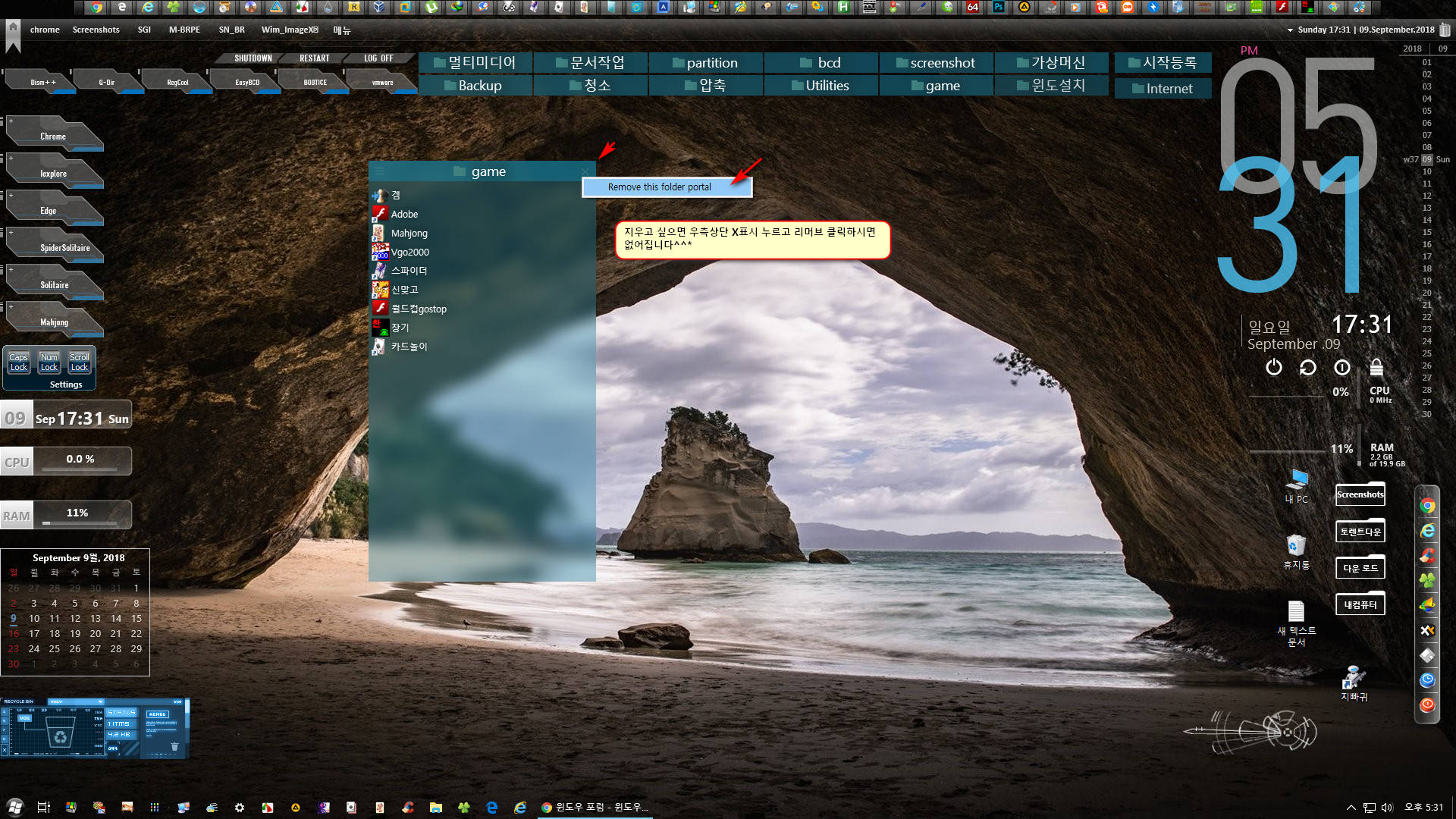Image resolution: width=1456 pixels, height=819 pixels.
Task: Open the VirtualBox cube icon in top dock
Action: coord(380,8)
